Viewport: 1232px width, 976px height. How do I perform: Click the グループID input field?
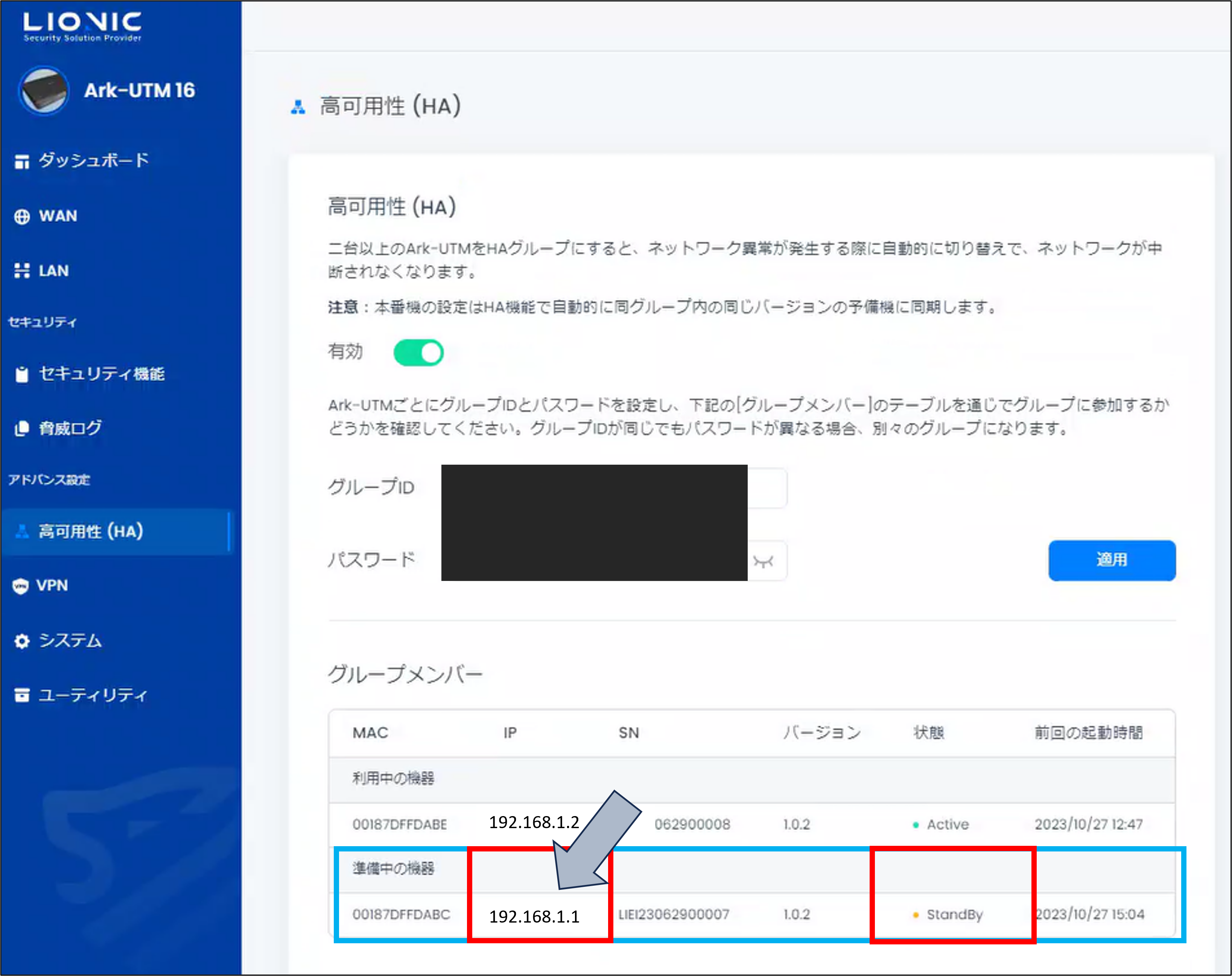614,487
